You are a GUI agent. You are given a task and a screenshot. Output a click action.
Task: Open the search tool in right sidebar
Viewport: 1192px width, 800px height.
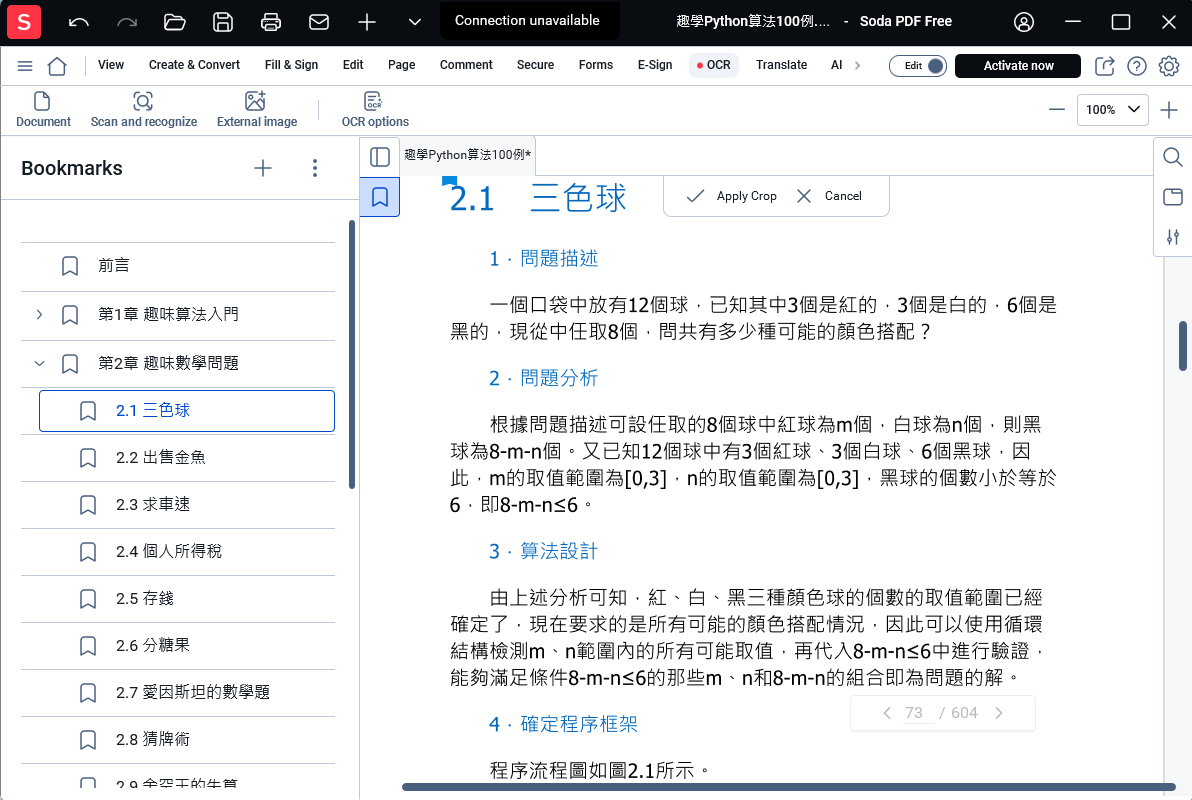click(1172, 157)
